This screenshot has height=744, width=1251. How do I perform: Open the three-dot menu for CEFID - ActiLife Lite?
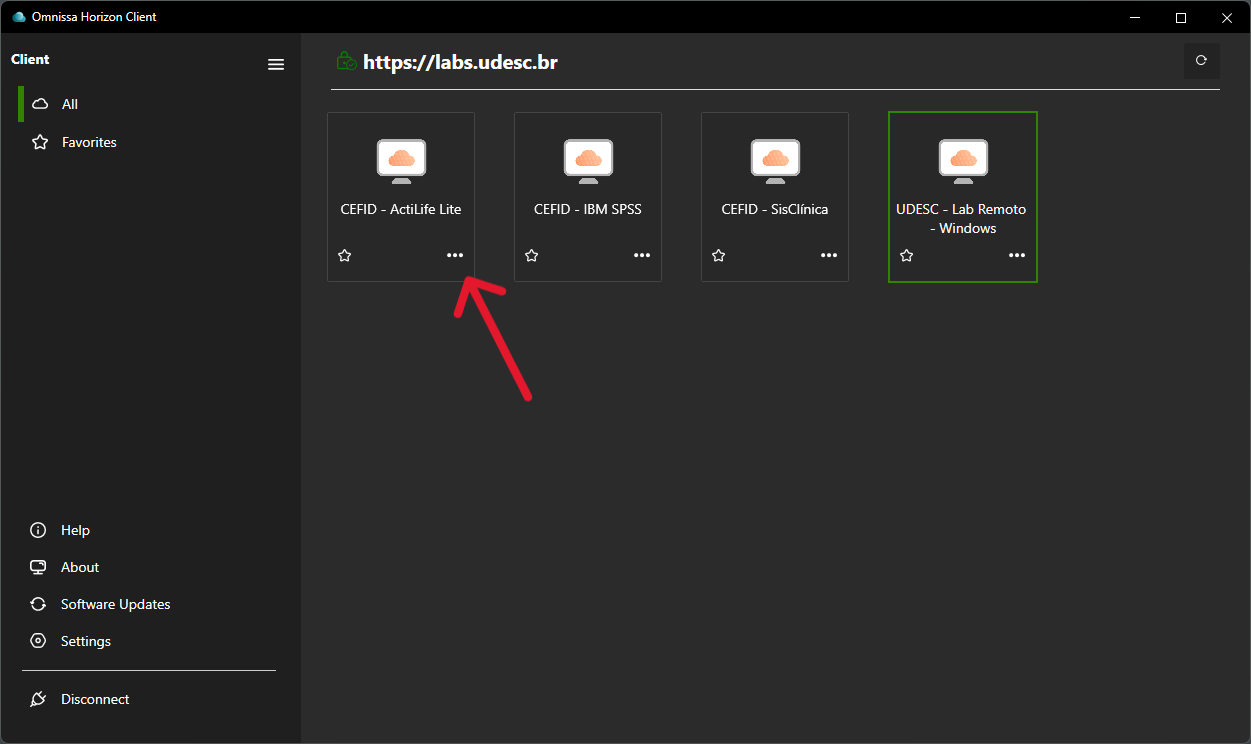click(455, 256)
